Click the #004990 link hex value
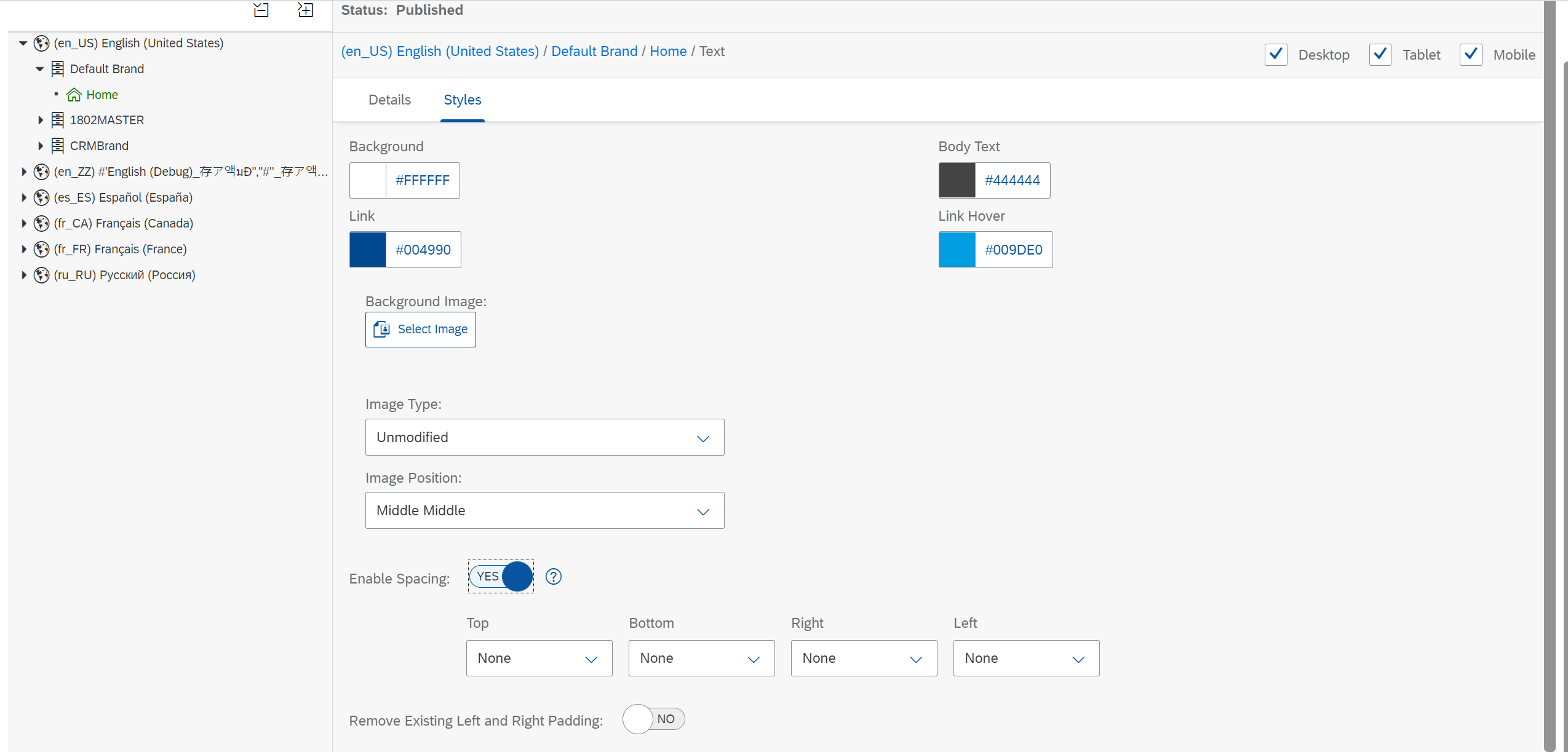1568x752 pixels. tap(423, 250)
